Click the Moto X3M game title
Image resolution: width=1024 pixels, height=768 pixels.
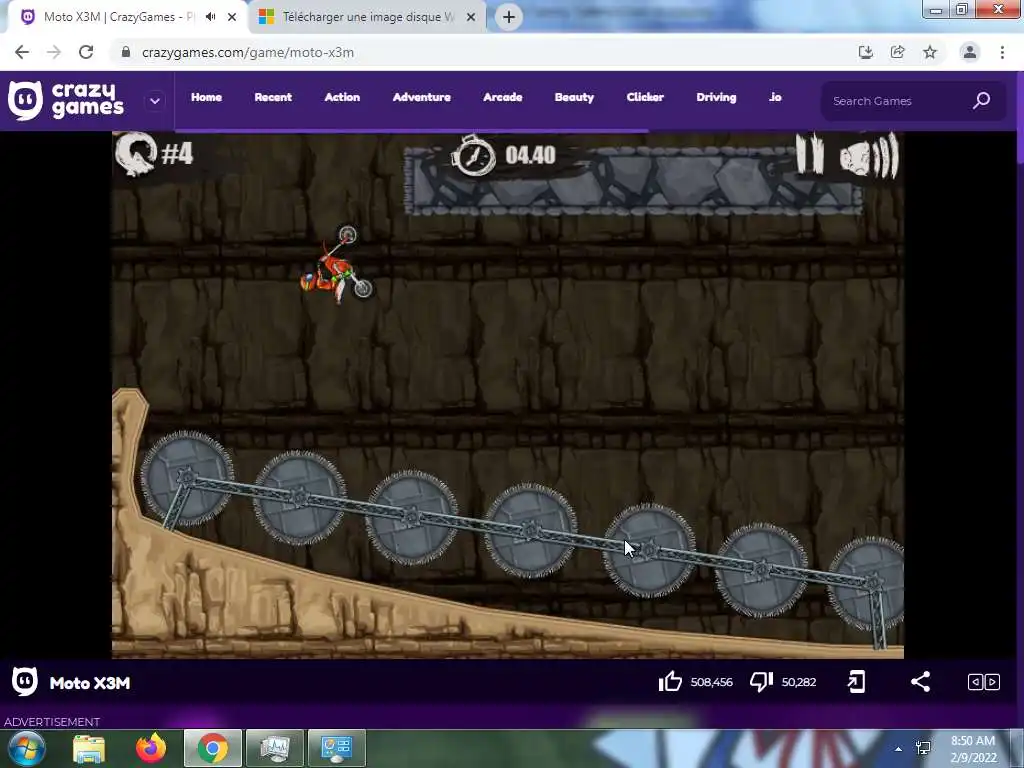90,683
